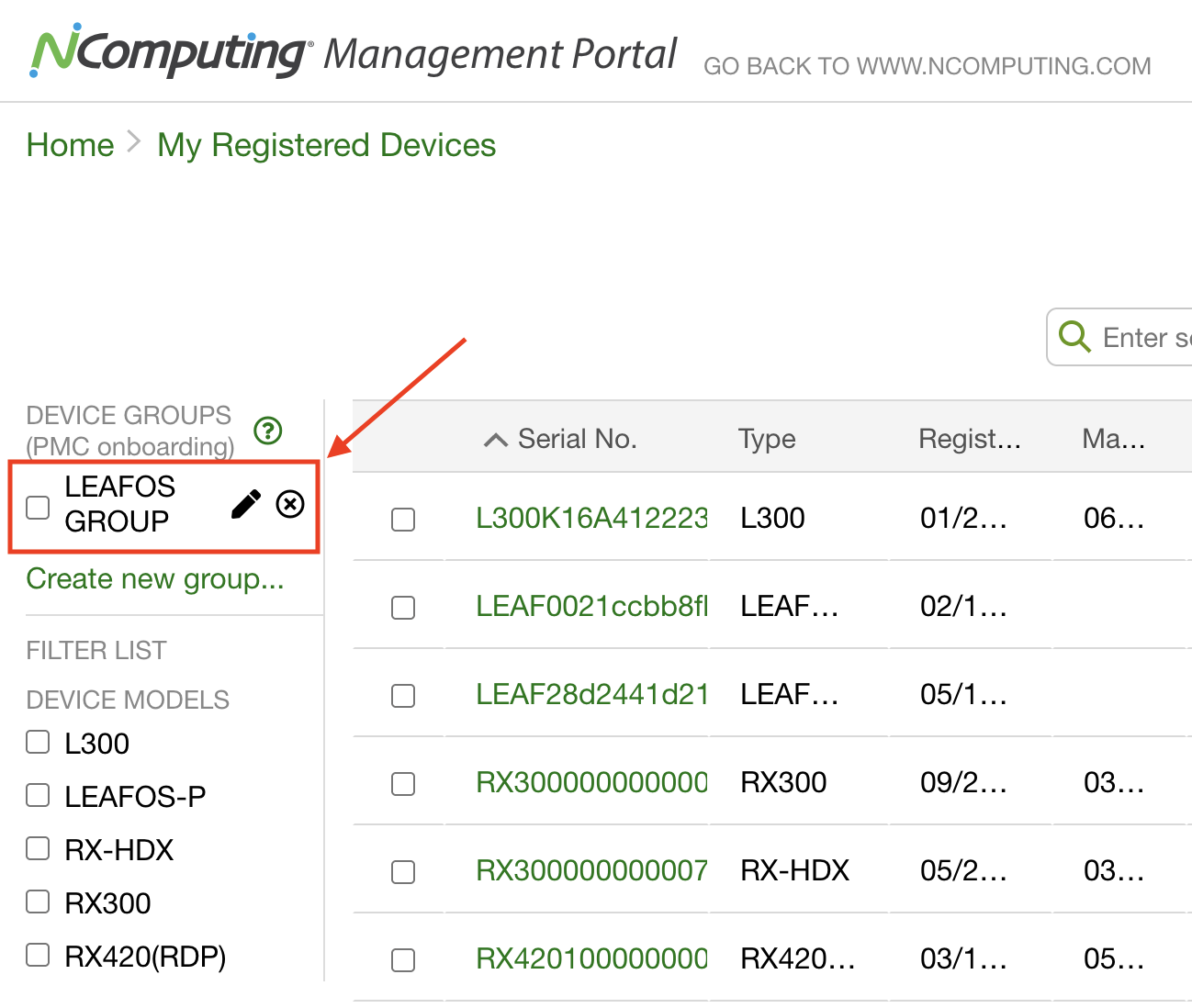Select row checkbox for LEAF28d2441d21
This screenshot has width=1192, height=1008.
tap(403, 696)
